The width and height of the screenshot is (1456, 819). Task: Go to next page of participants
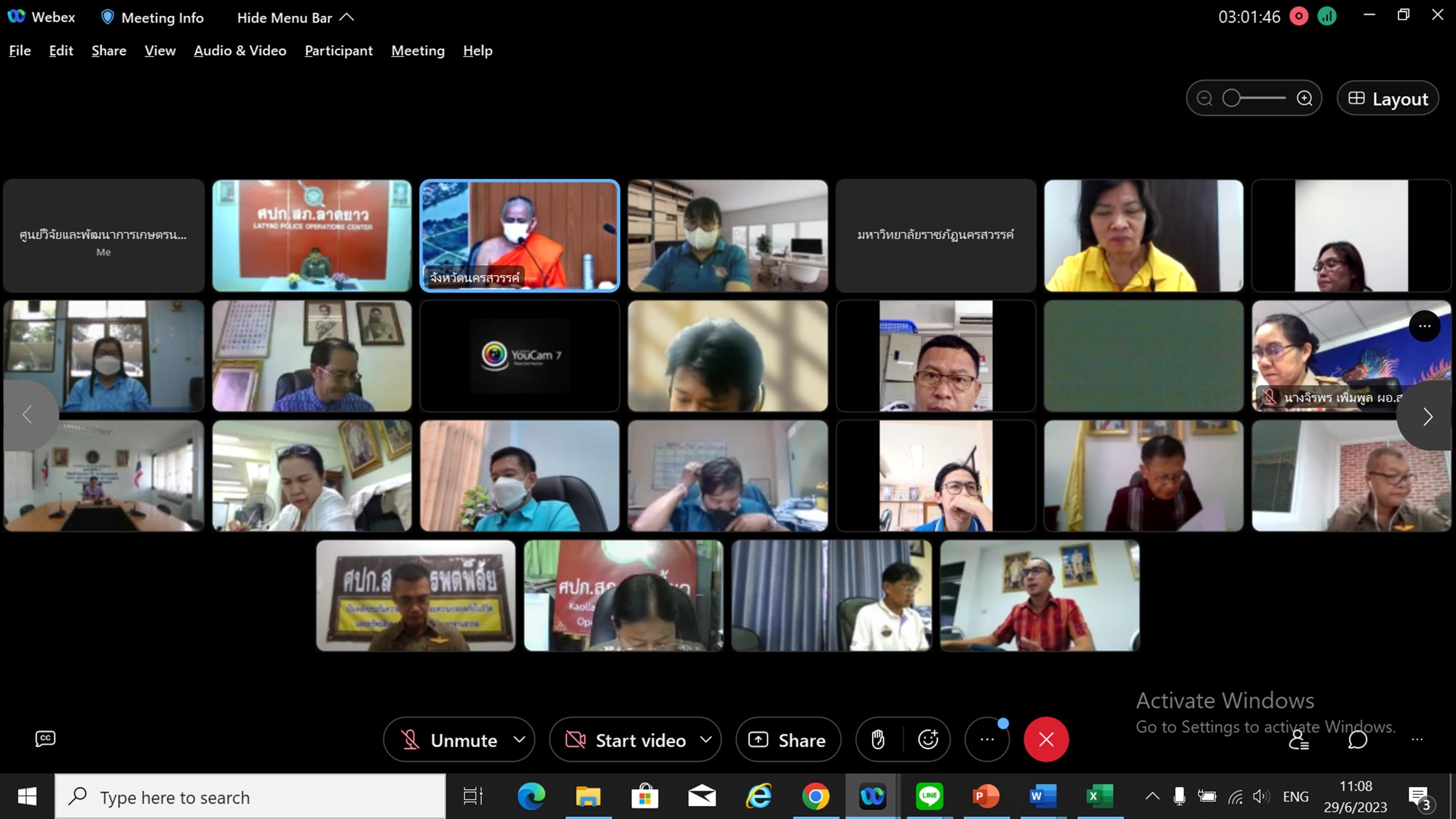click(1427, 416)
